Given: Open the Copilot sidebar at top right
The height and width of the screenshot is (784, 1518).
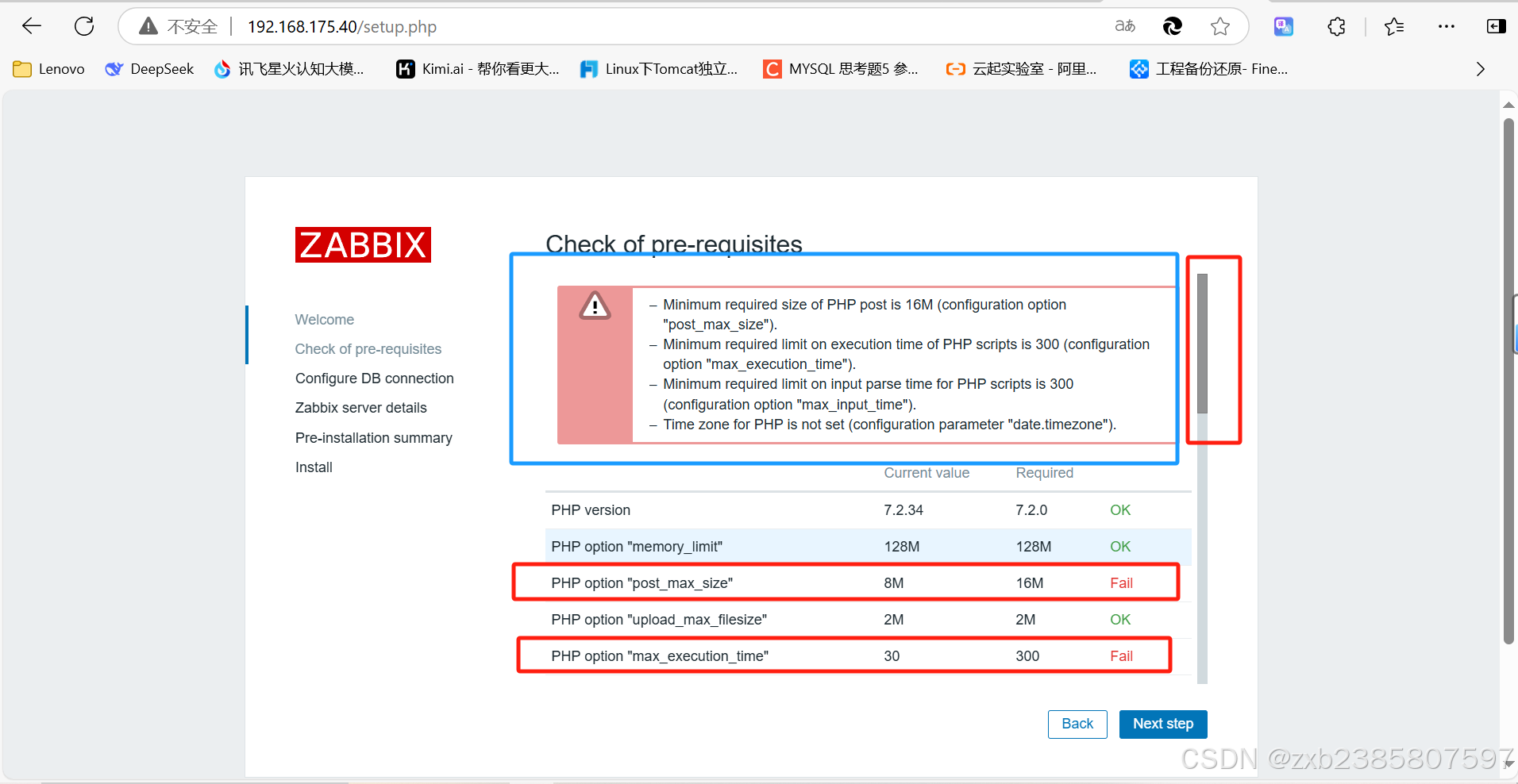Looking at the screenshot, I should (1497, 25).
